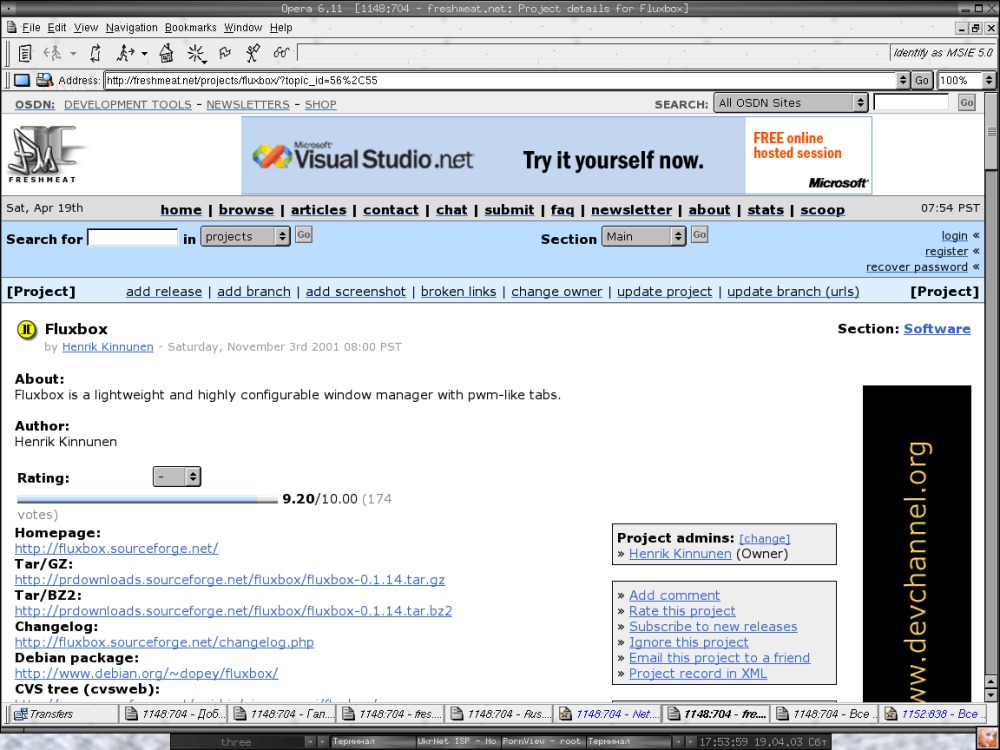The width and height of the screenshot is (1000, 750).
Task: Click the Project record in XML link
Action: [698, 673]
